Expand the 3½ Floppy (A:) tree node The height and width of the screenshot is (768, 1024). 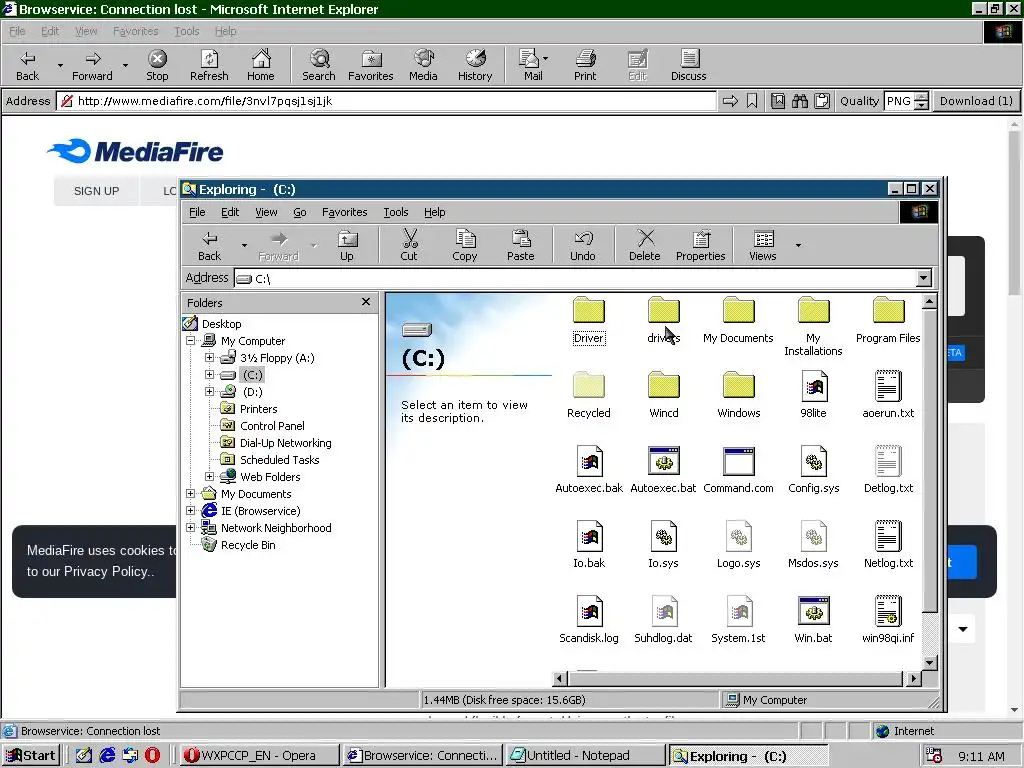209,358
